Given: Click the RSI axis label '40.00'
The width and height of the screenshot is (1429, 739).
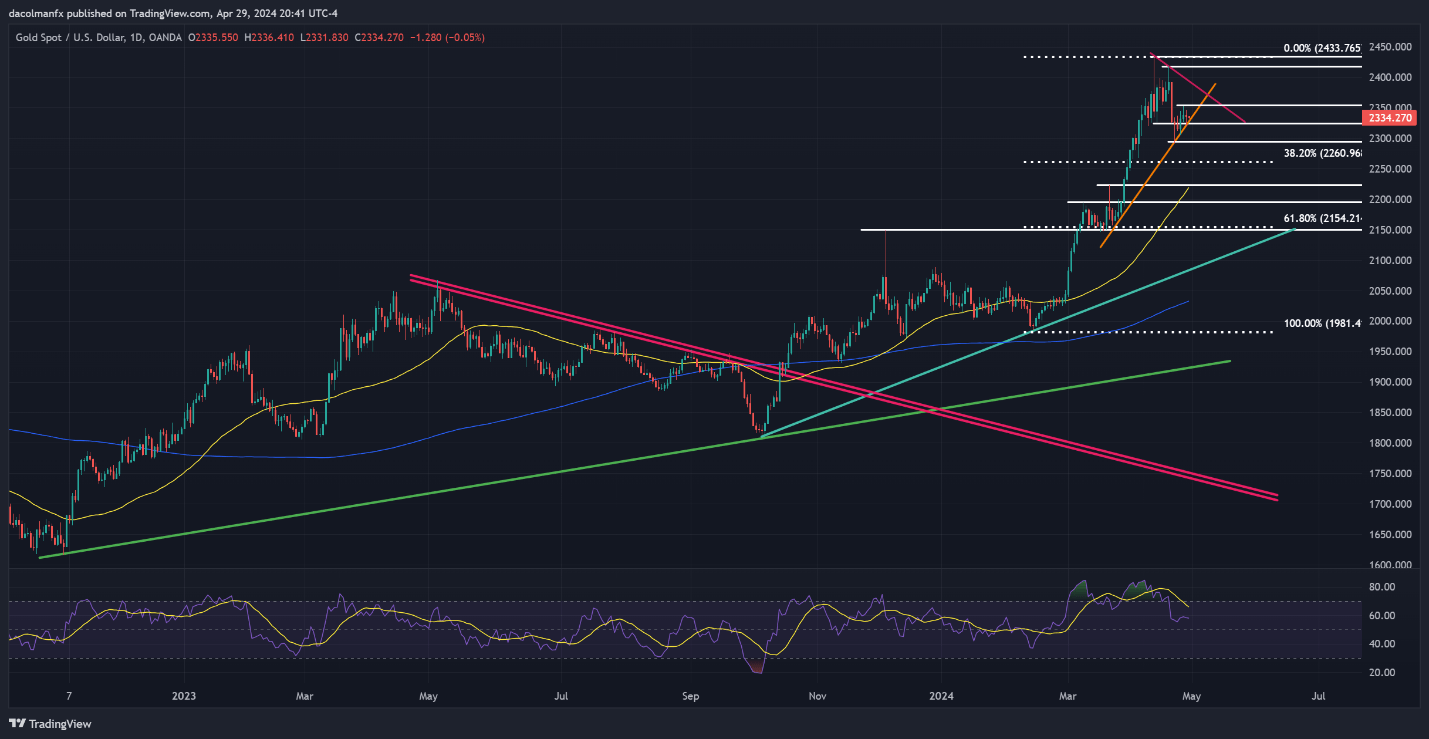Looking at the screenshot, I should tap(1382, 643).
